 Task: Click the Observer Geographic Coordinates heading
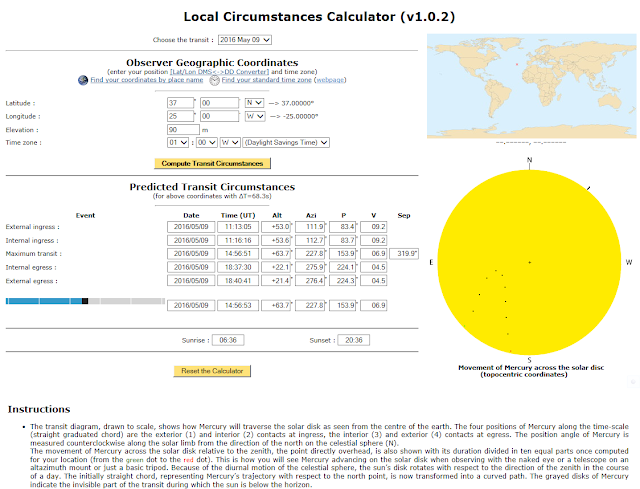tap(212, 63)
